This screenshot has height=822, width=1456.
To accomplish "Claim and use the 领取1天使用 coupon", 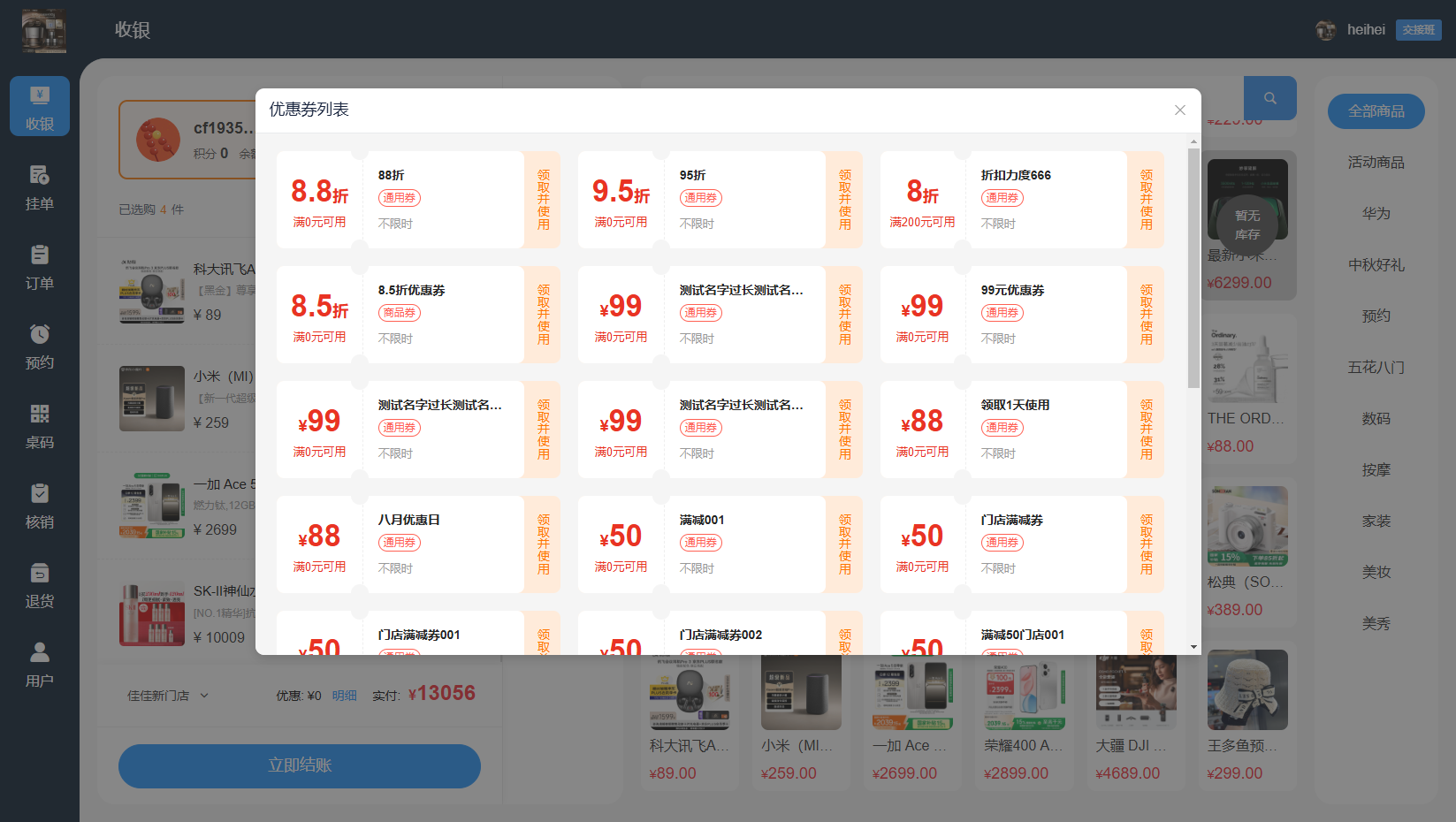I will pos(1146,430).
